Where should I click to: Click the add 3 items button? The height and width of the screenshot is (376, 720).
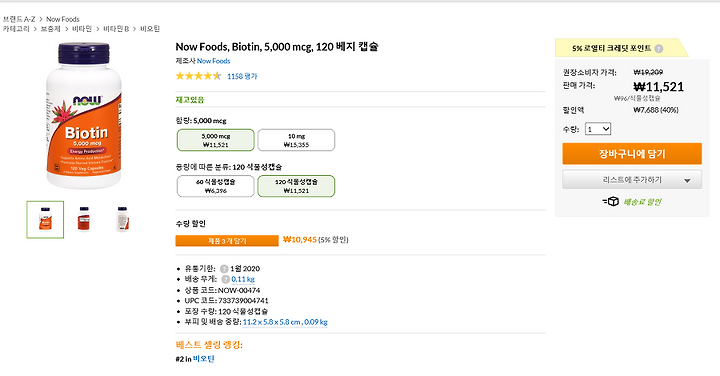(227, 241)
